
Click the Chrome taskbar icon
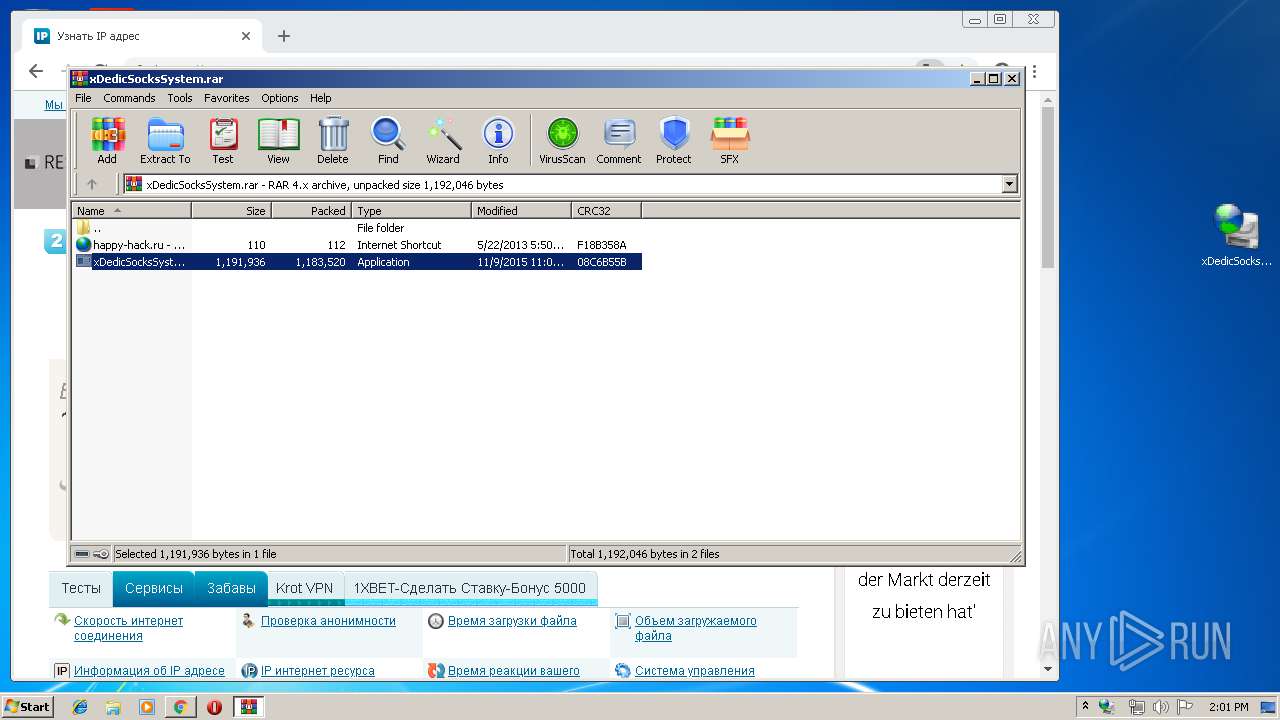pyautogui.click(x=180, y=707)
